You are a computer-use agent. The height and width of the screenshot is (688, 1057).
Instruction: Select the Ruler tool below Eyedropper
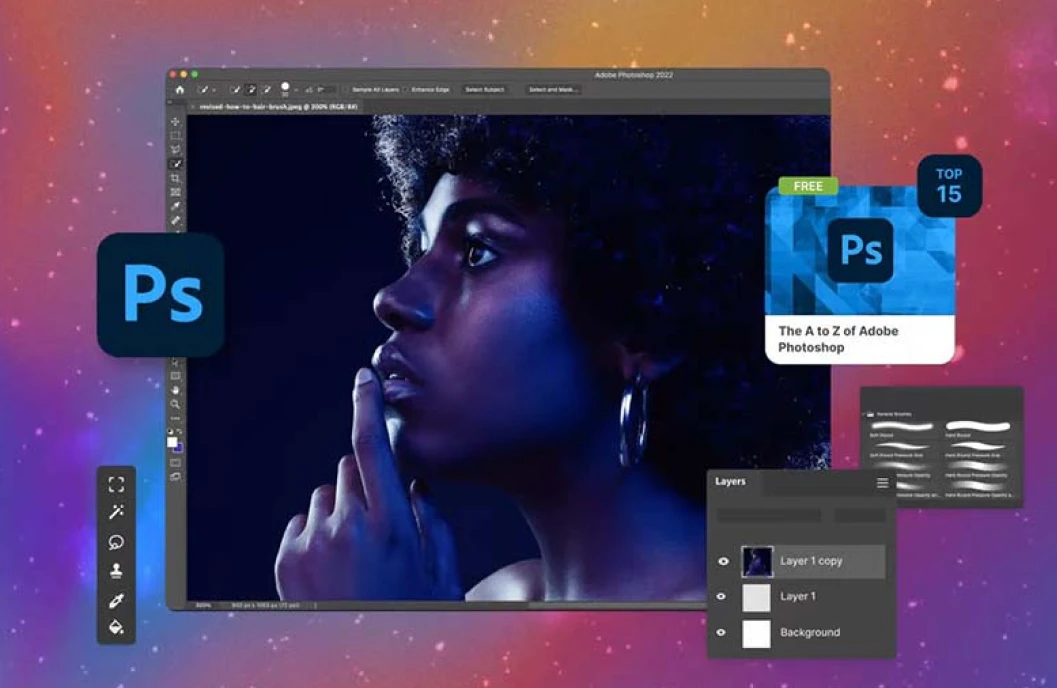[175, 220]
